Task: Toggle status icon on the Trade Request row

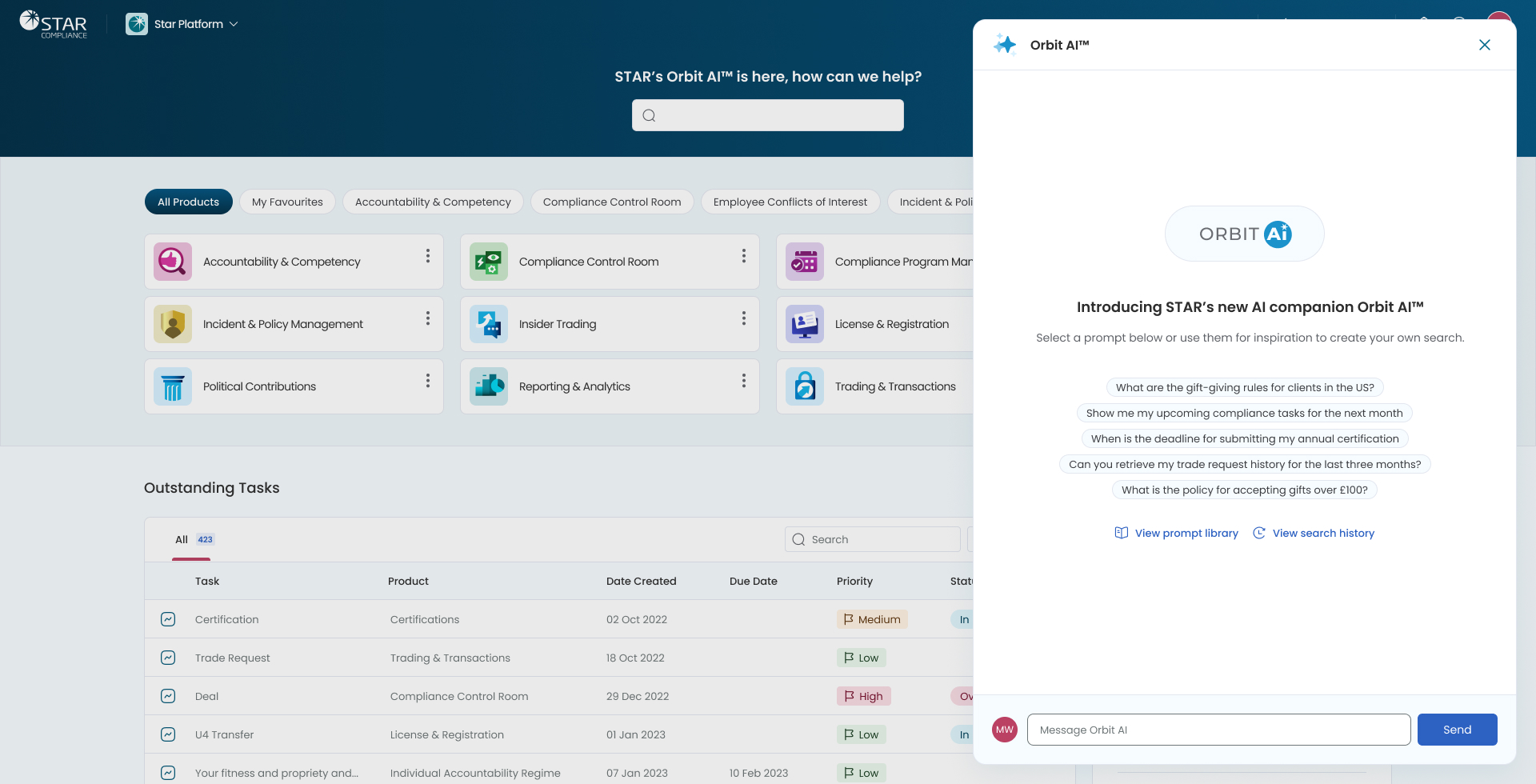Action: pos(168,658)
